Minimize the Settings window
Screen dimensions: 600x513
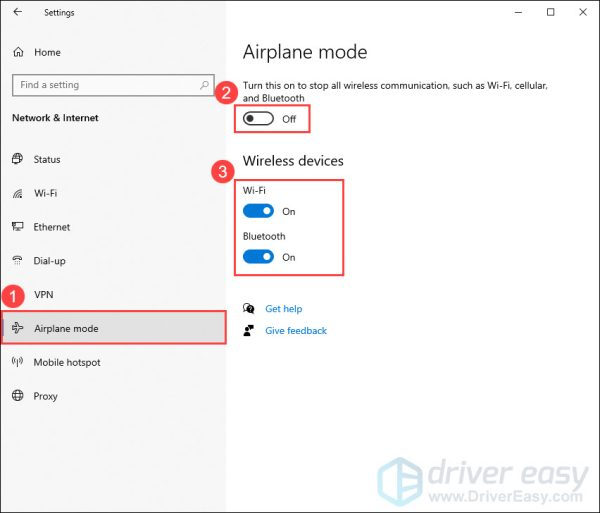pos(518,12)
